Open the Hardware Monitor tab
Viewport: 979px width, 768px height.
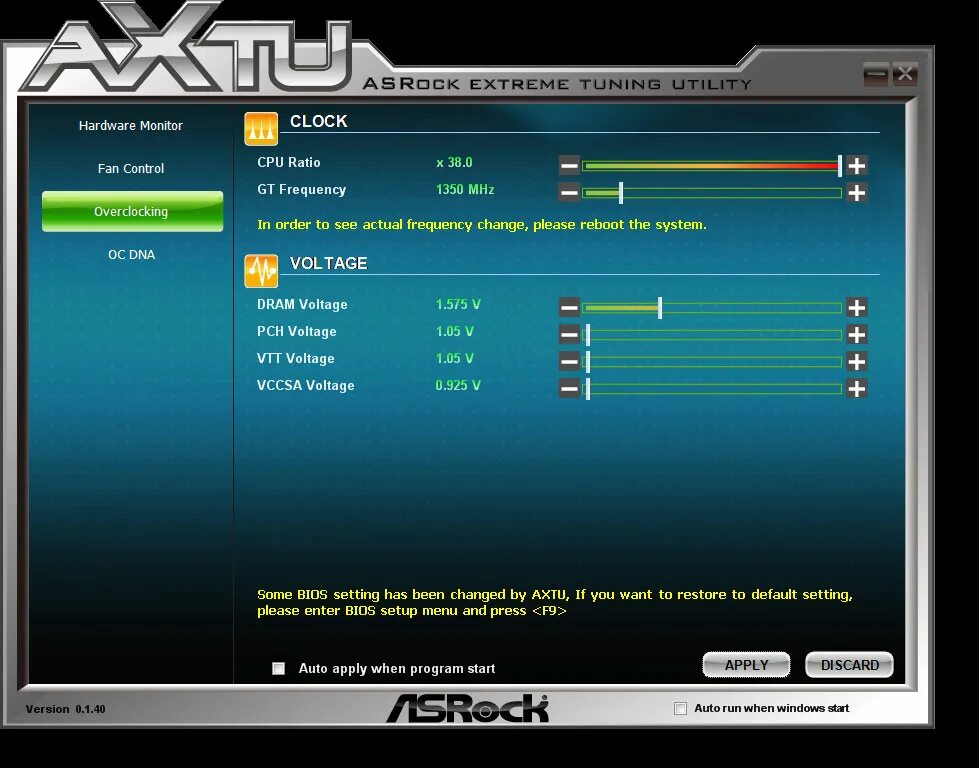pos(130,126)
